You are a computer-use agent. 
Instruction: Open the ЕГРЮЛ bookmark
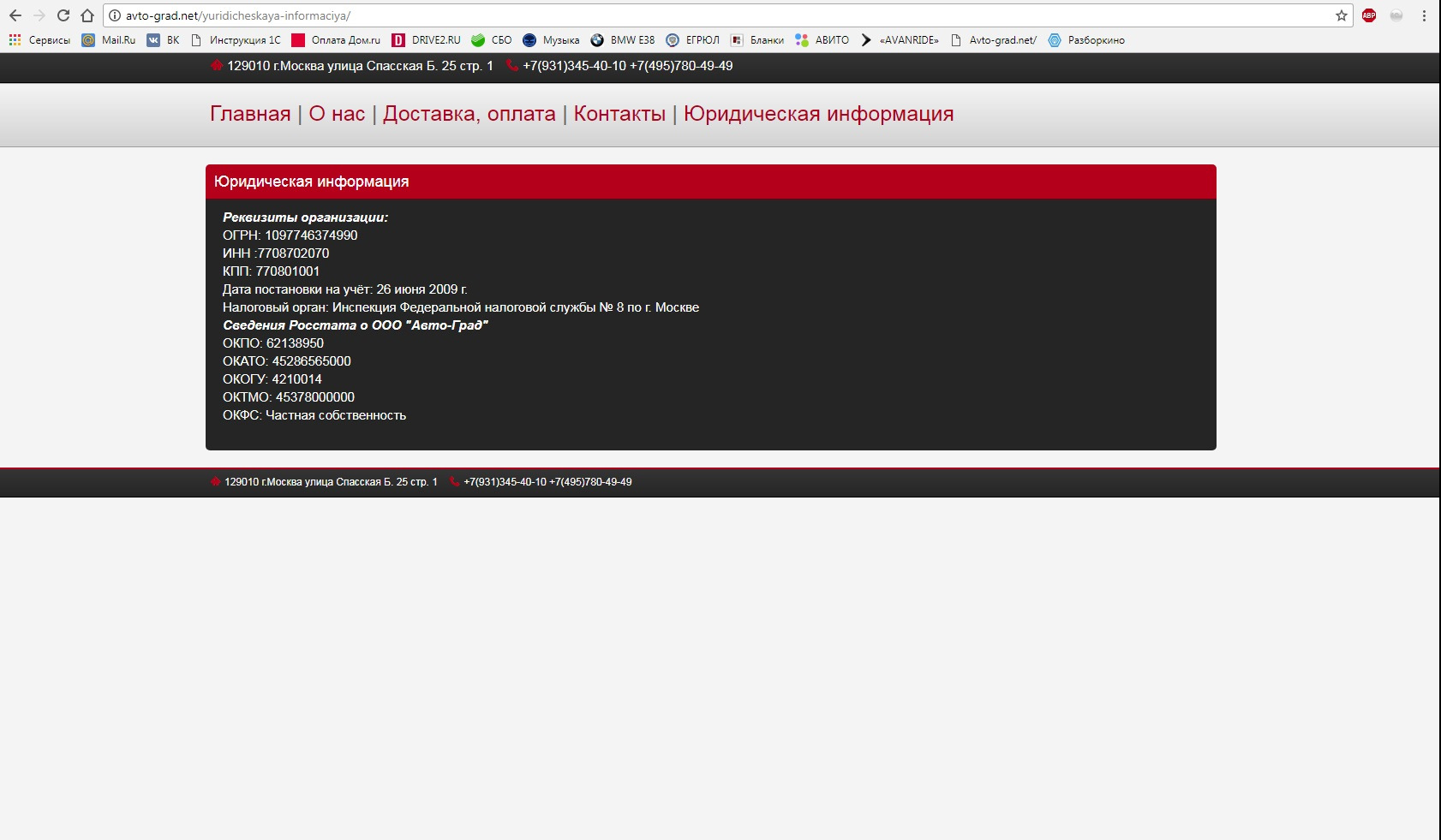click(x=693, y=40)
